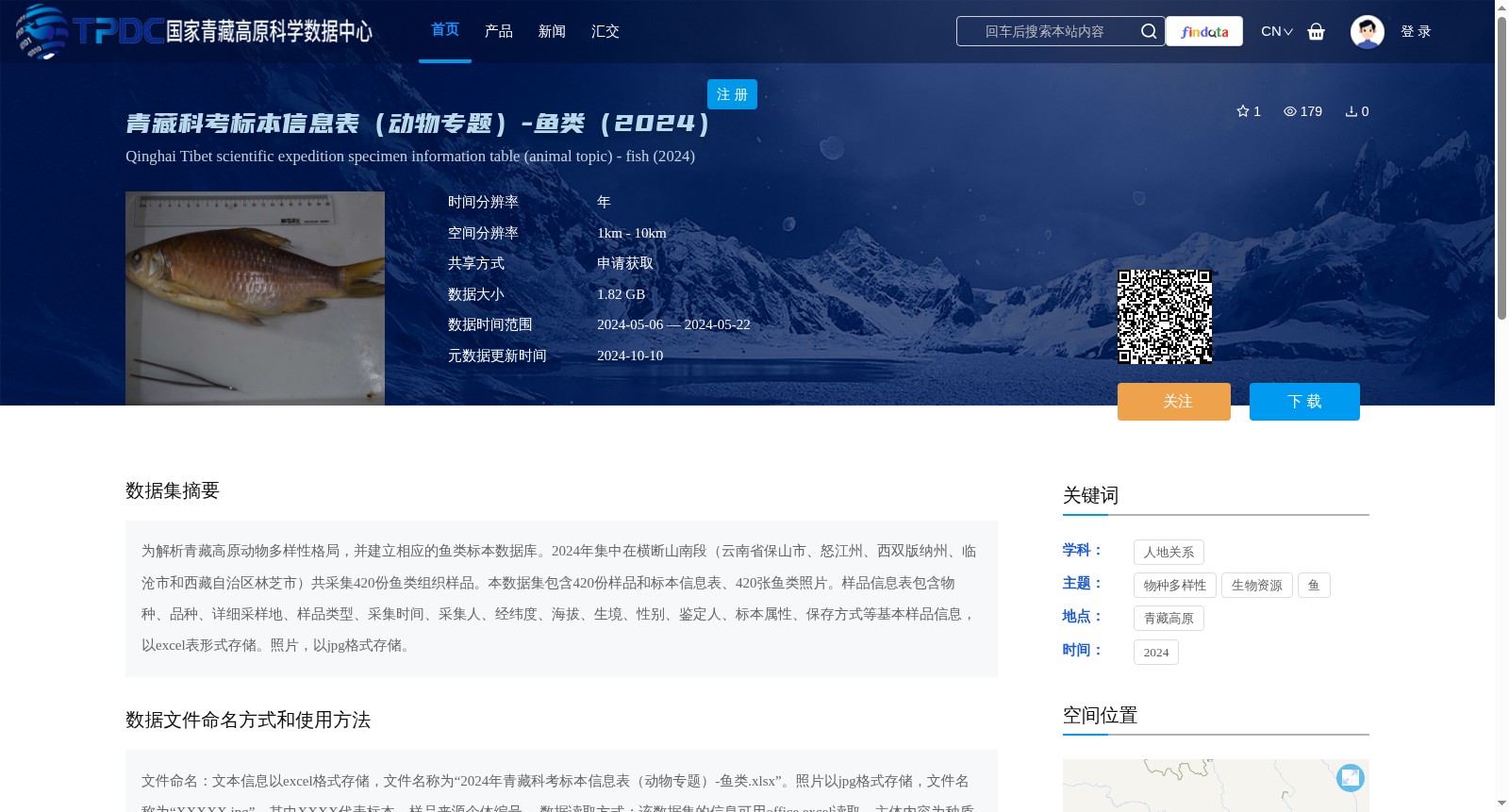Click the orange 关注 follow button
The image size is (1509, 812).
(1174, 402)
